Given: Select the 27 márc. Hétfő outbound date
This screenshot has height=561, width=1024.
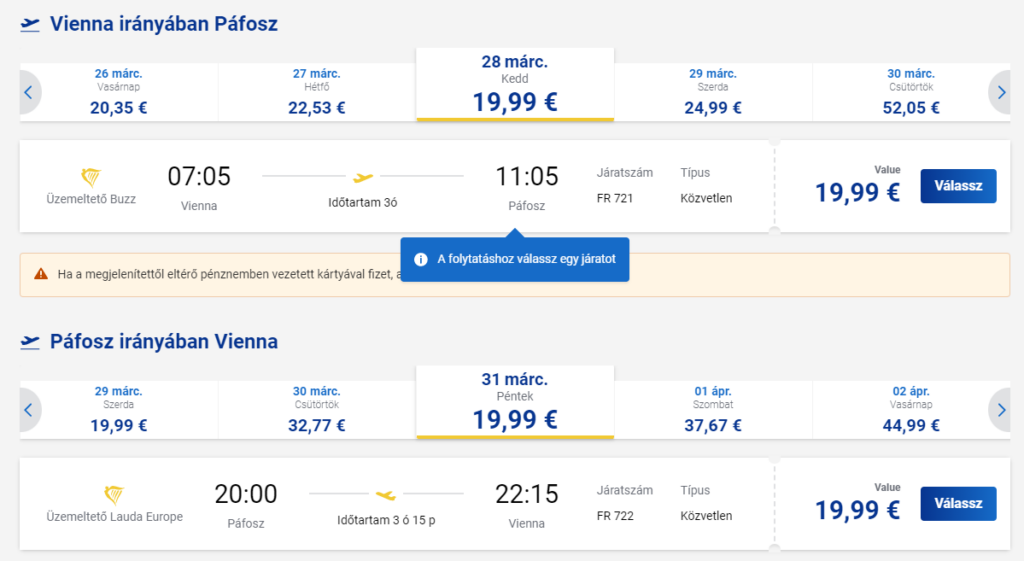Looking at the screenshot, I should tap(316, 92).
